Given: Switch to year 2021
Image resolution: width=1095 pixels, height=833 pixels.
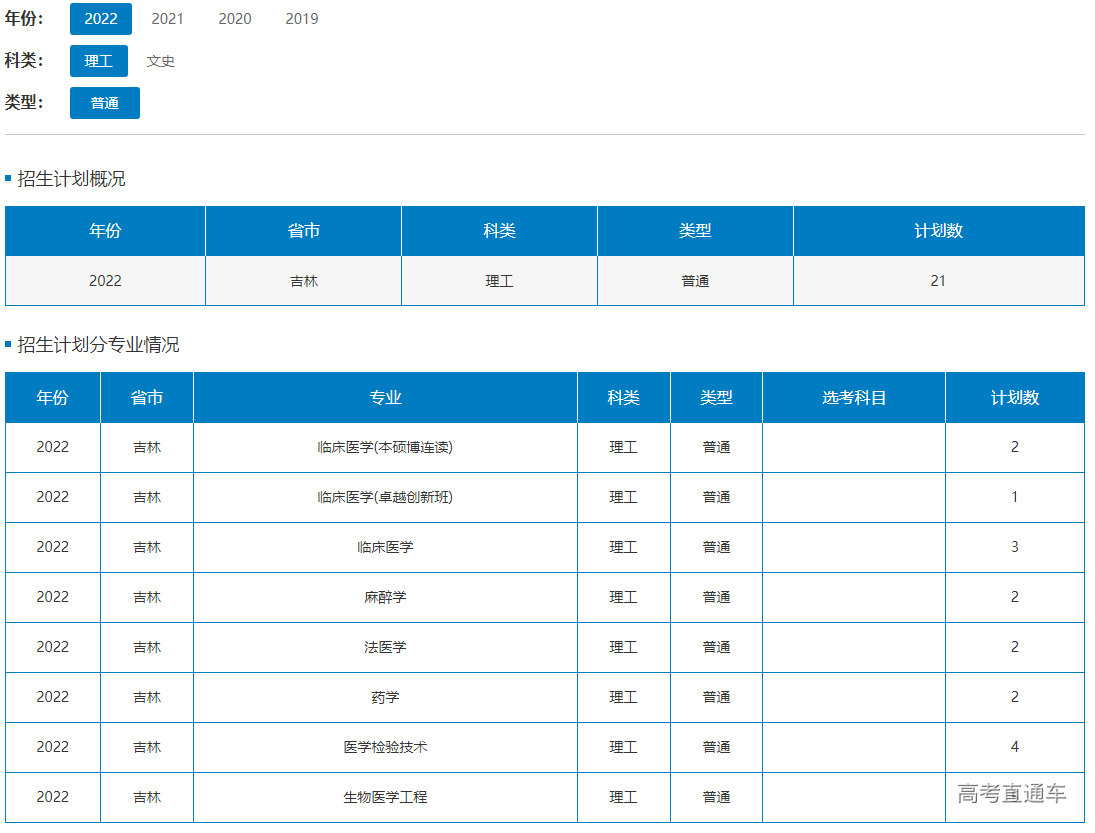Looking at the screenshot, I should (x=167, y=19).
